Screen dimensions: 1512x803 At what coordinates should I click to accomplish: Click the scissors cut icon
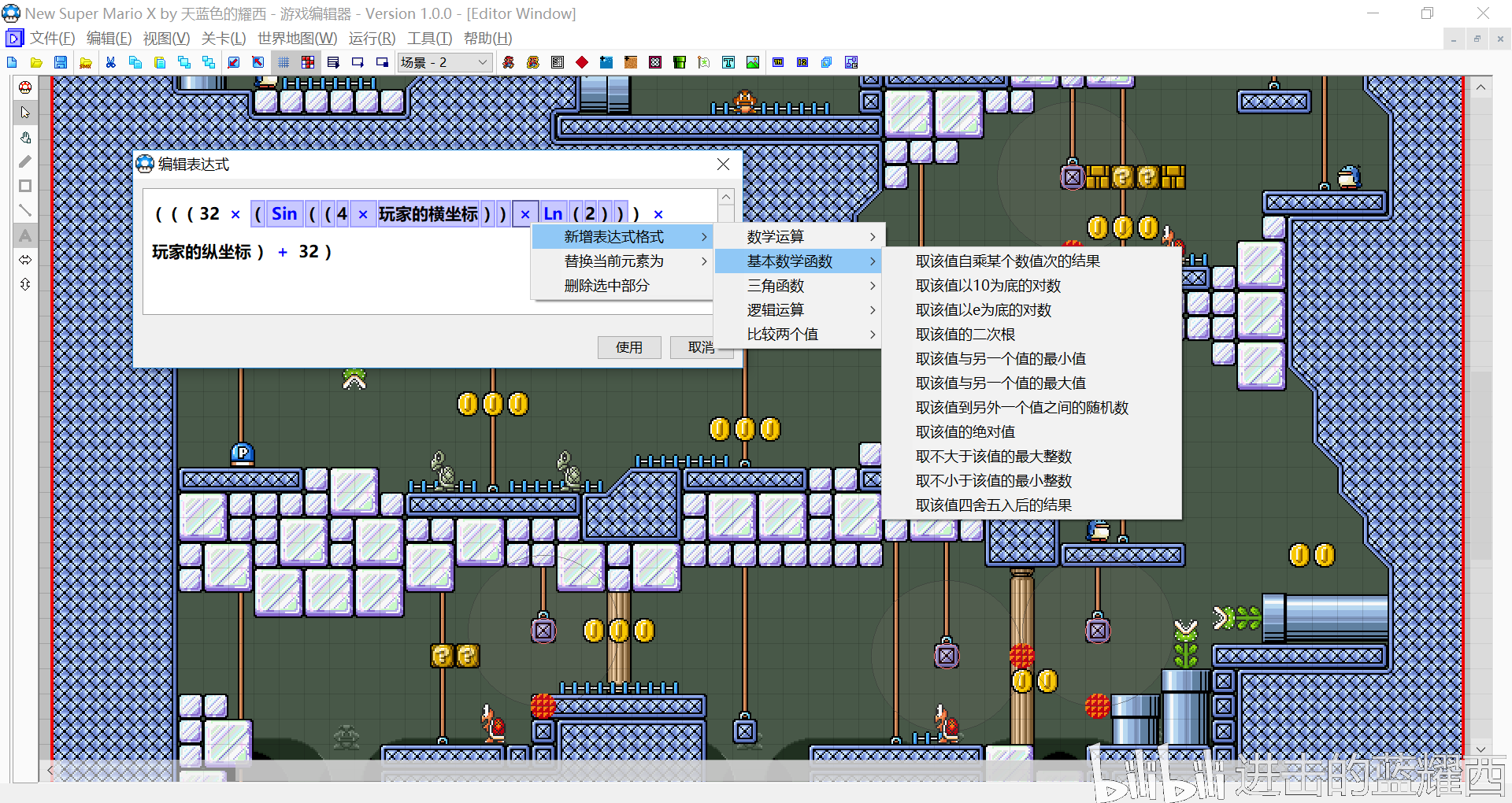pos(110,62)
